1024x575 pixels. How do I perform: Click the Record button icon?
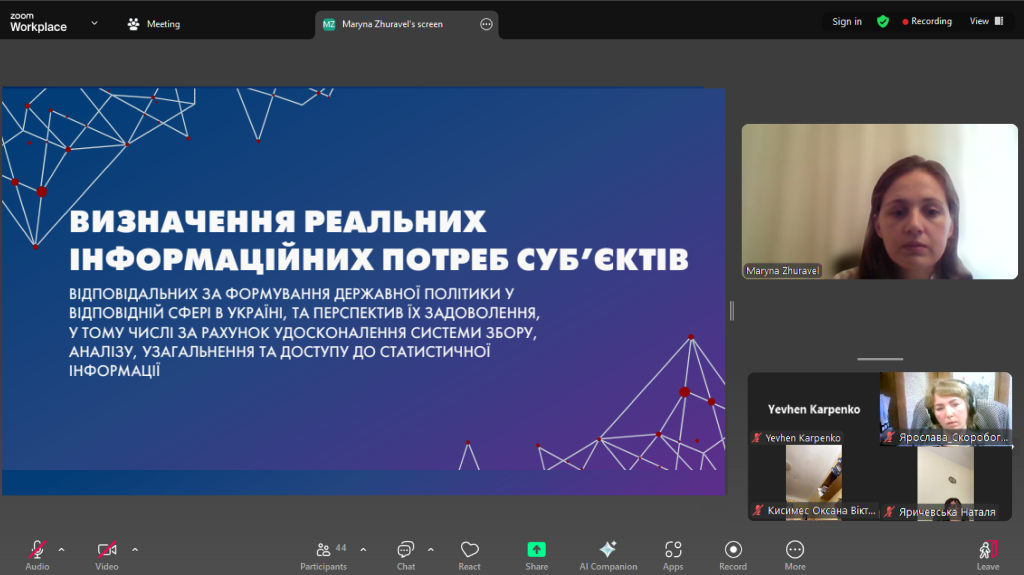733,550
